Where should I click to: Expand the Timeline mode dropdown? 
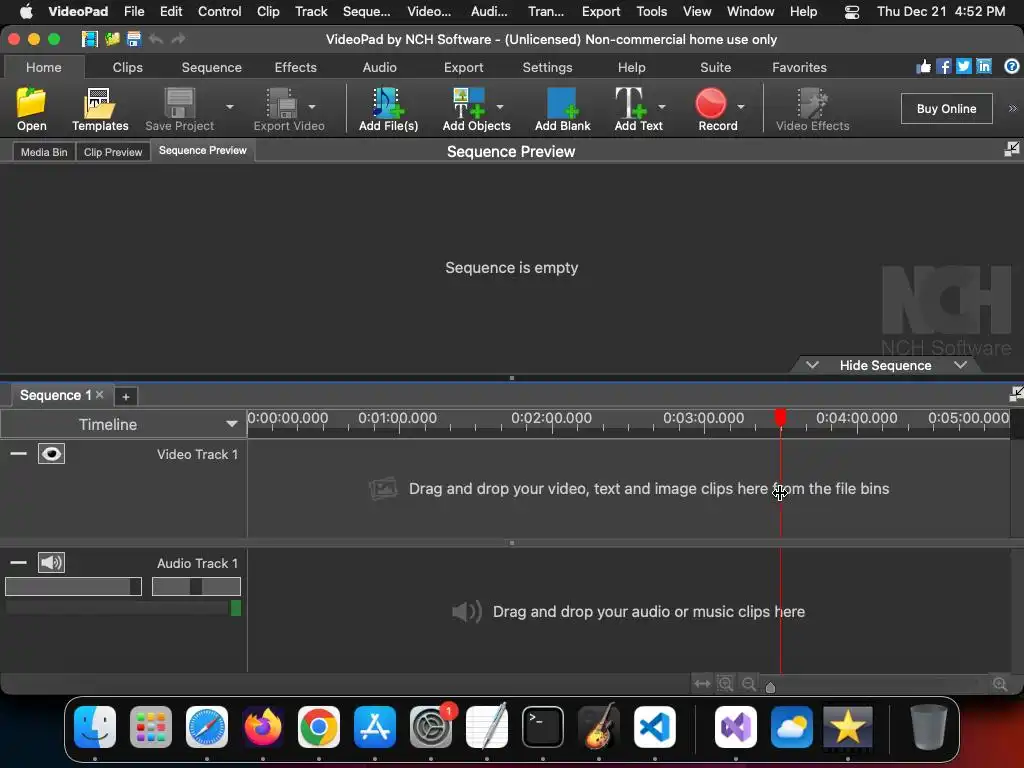[231, 424]
